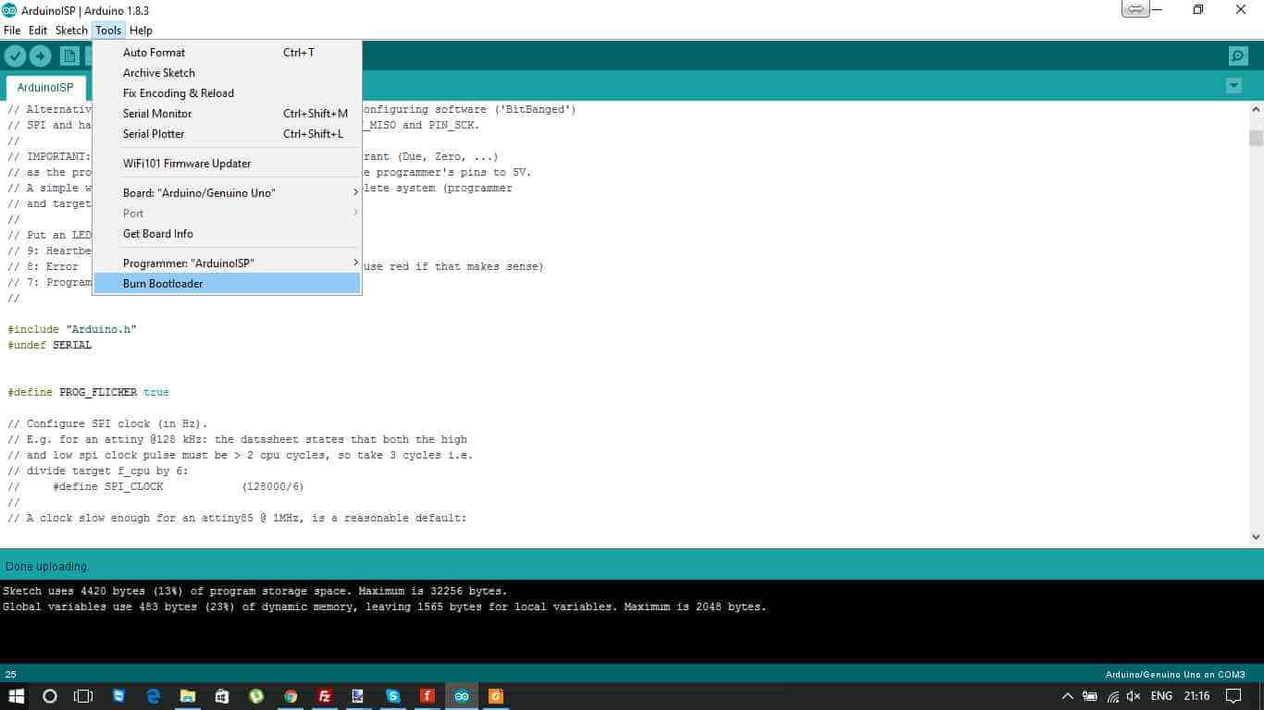The image size is (1264, 710).
Task: Open the File menu
Action: coord(12,30)
